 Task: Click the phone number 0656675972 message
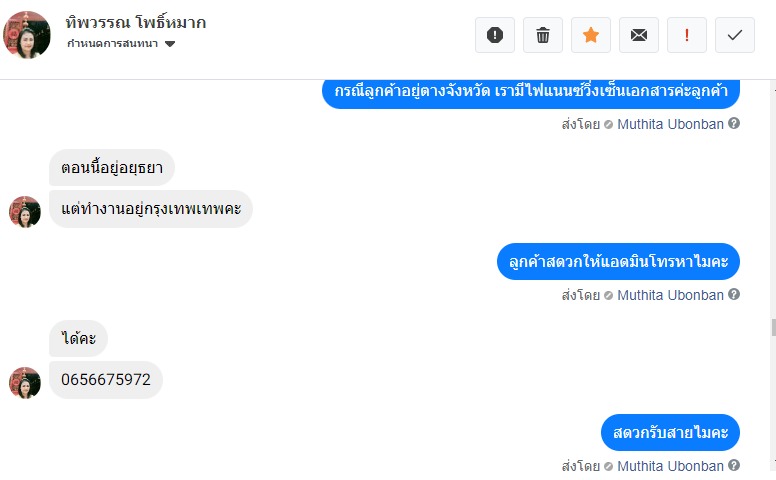[x=106, y=380]
